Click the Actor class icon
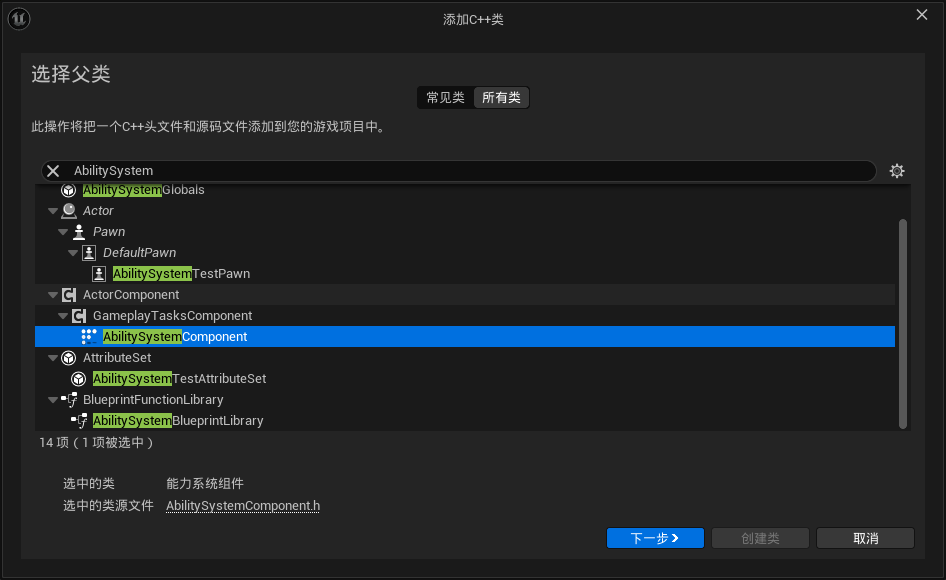 coord(69,211)
